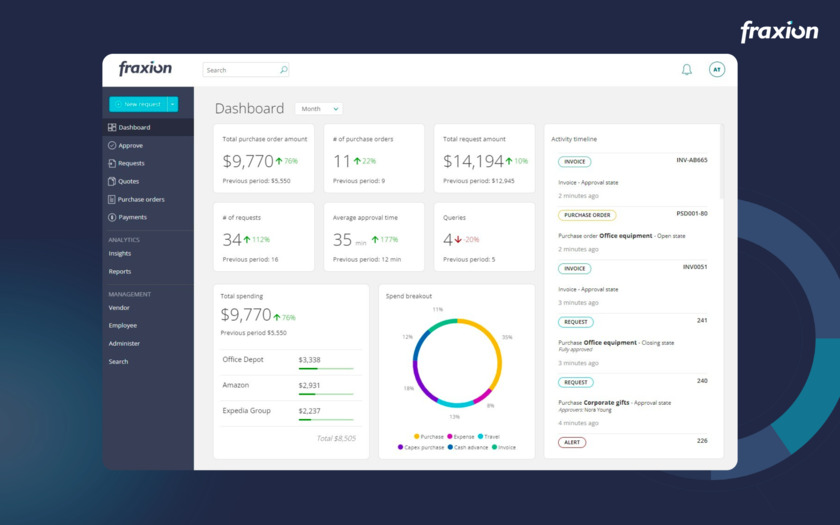Click the search magnifier icon

point(283,70)
